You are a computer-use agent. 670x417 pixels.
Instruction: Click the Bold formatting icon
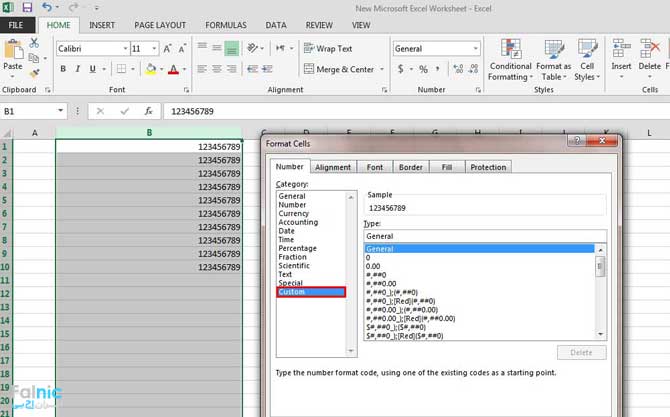[x=63, y=69]
